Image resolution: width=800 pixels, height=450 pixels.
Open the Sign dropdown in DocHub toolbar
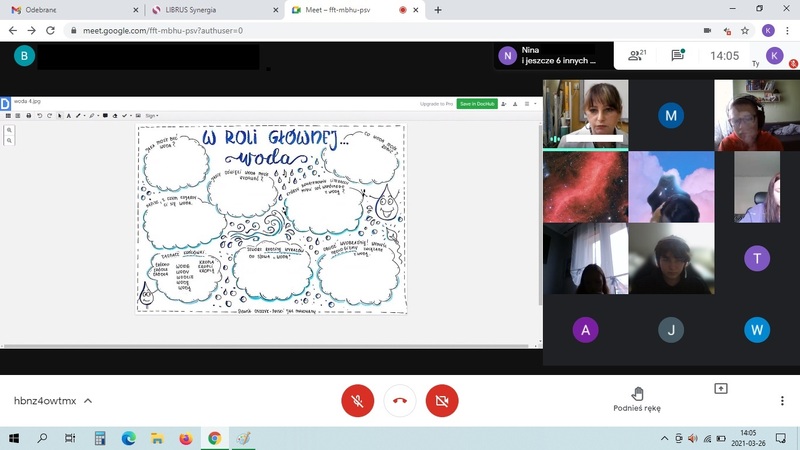152,115
